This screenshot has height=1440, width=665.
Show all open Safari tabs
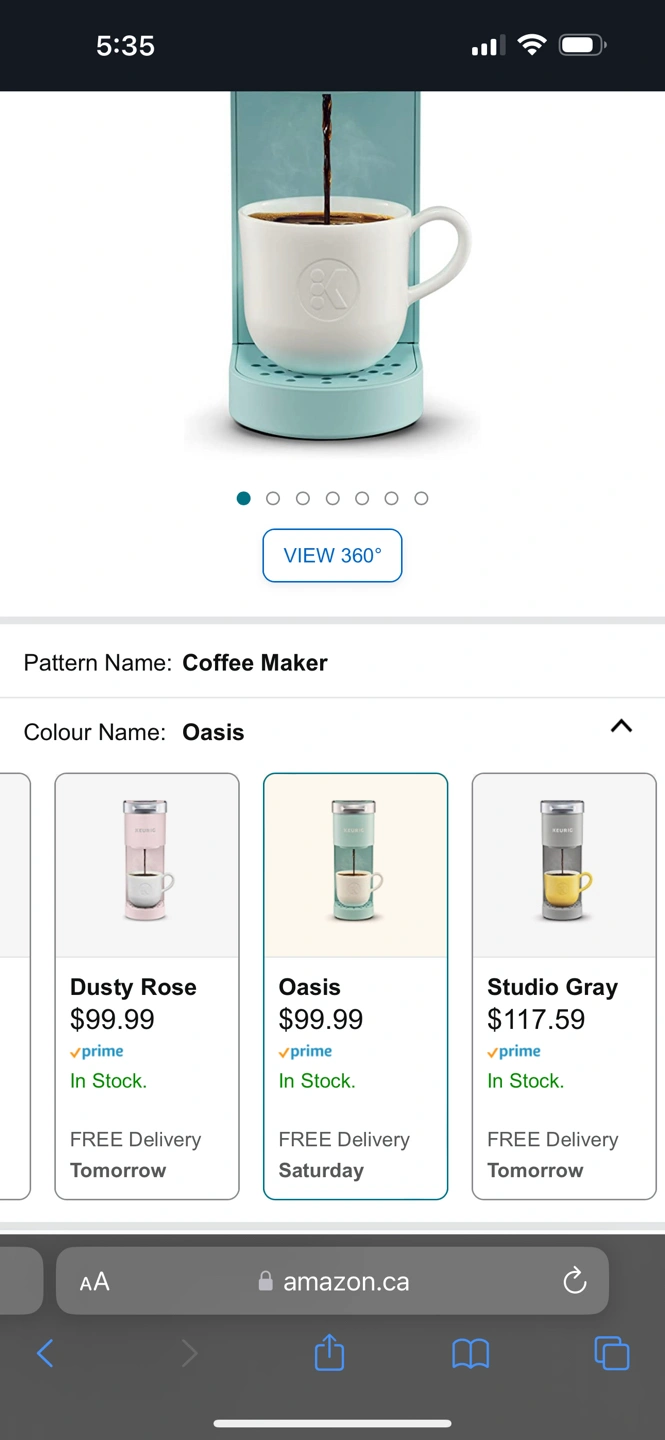[x=611, y=1354]
